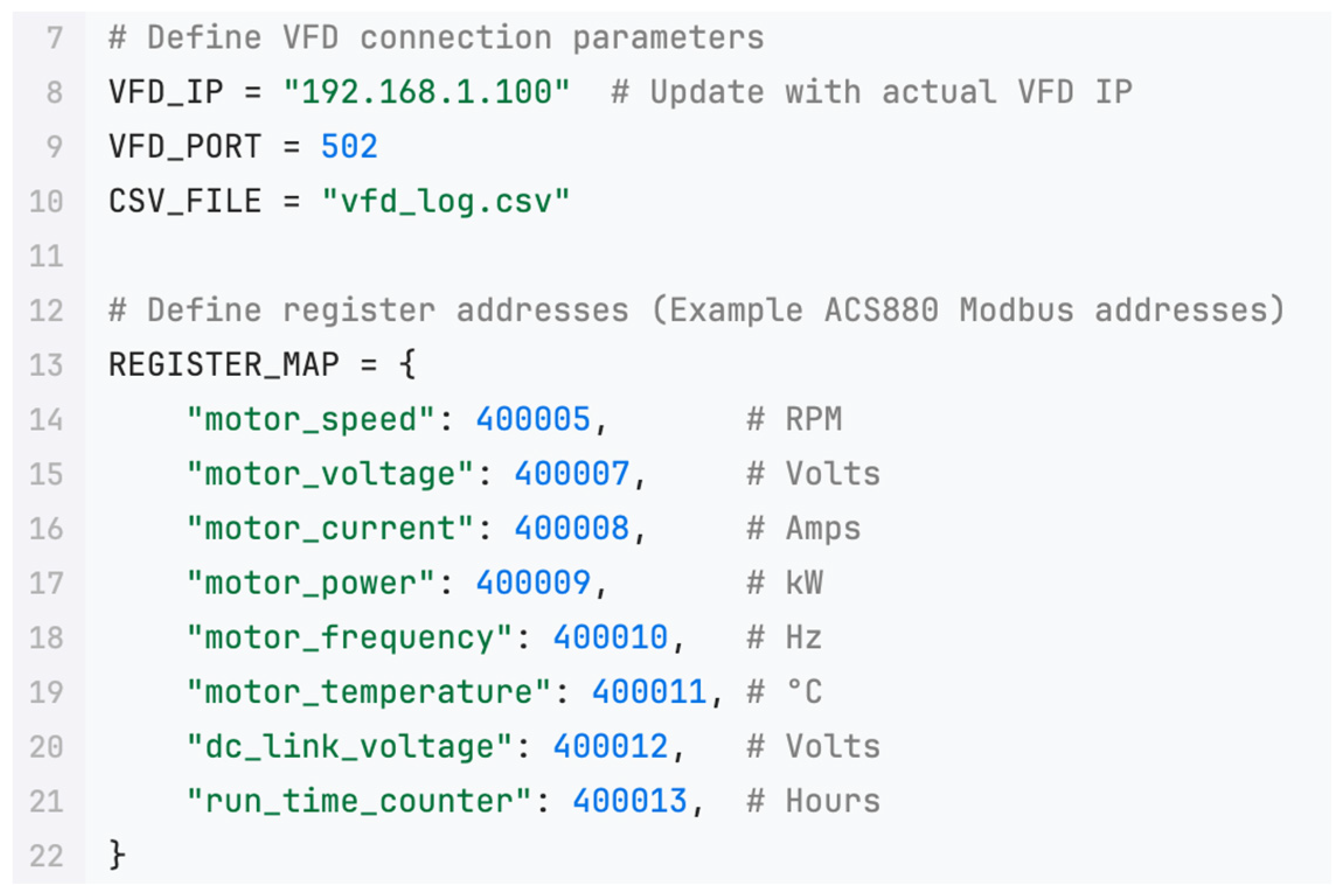This screenshot has height=896, width=1343.
Task: Click the port value 502
Action: click(349, 147)
